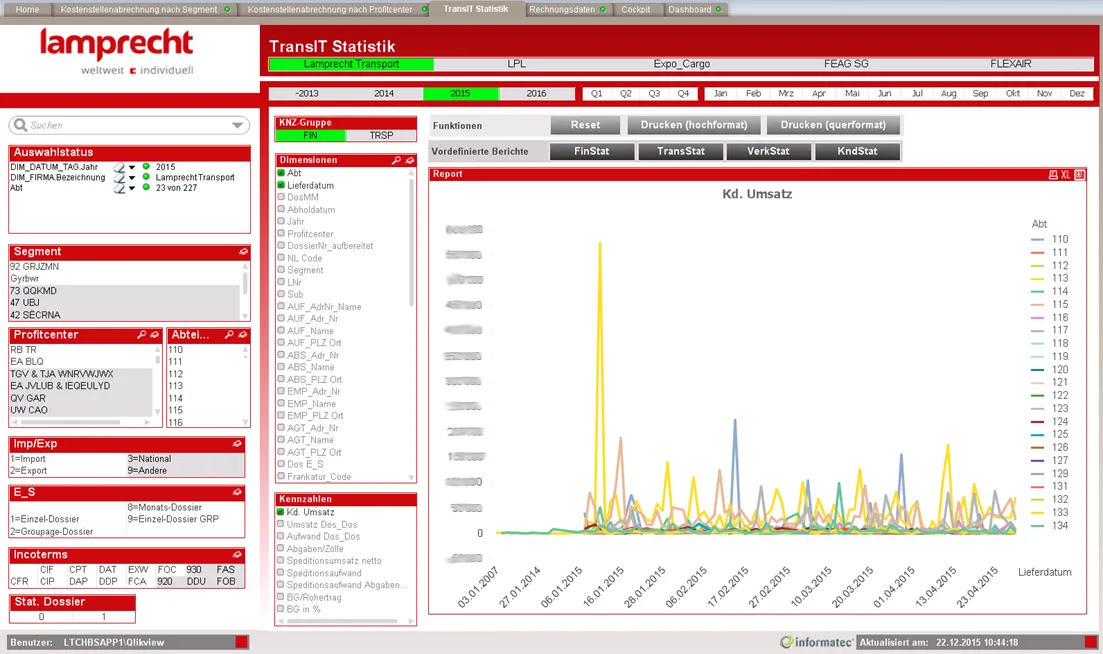
Task: Check the BG in % Kennzahl
Action: (281, 609)
